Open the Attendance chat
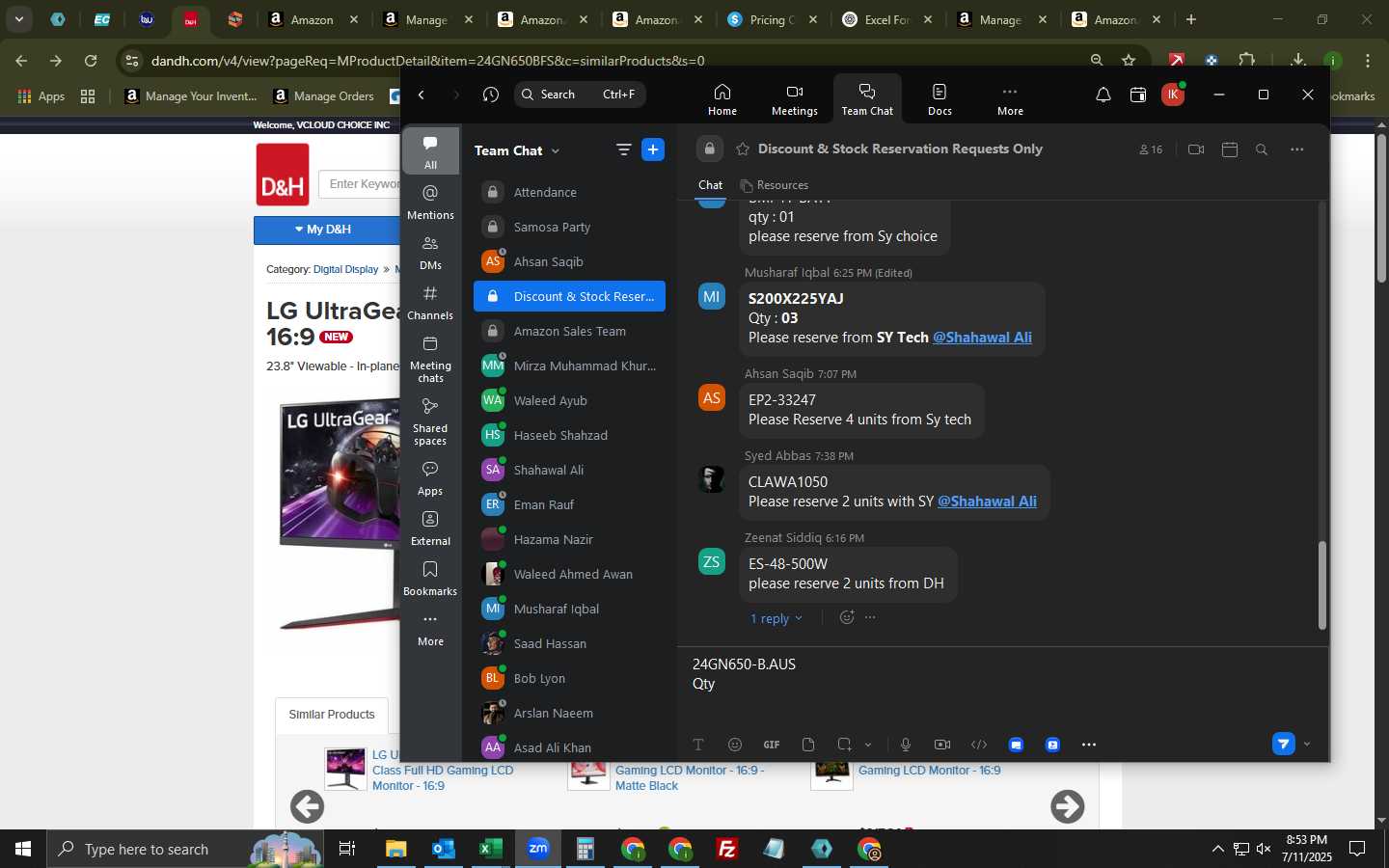The image size is (1389, 868). pyautogui.click(x=569, y=192)
